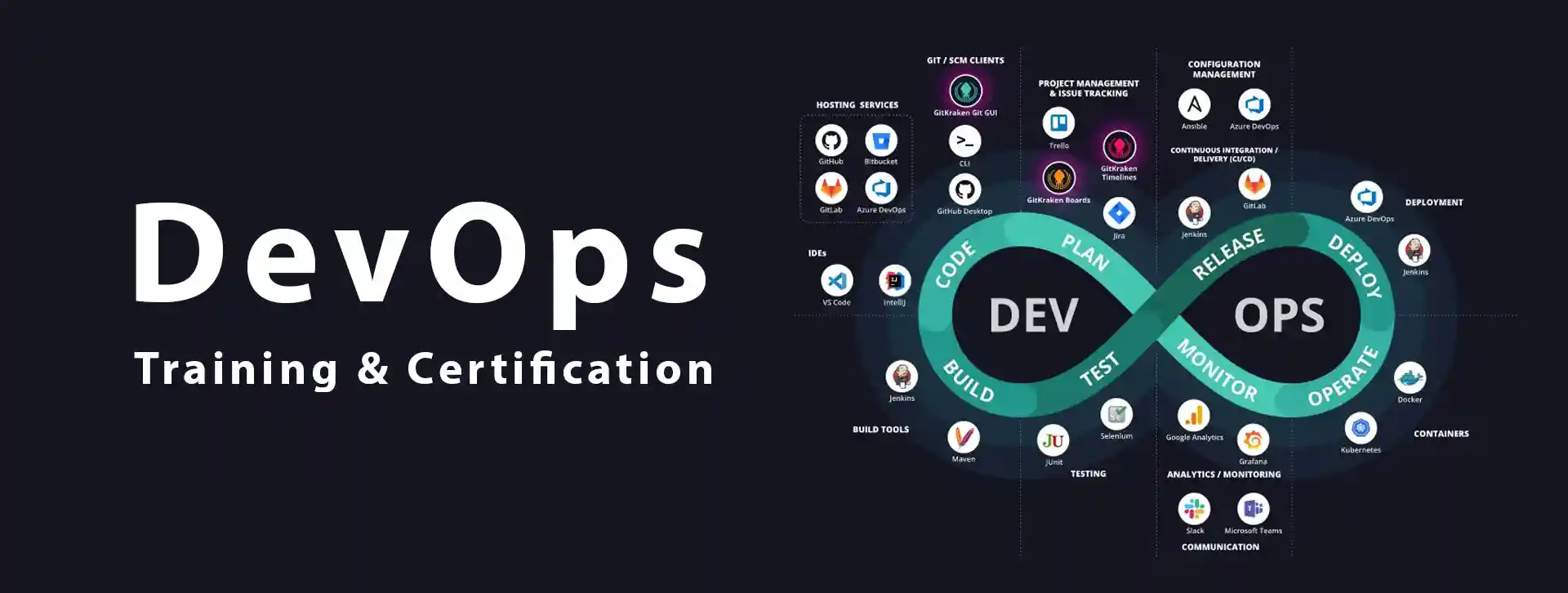Open the Google Analytics icon
Viewport: 1568px width, 593px height.
click(x=1194, y=416)
